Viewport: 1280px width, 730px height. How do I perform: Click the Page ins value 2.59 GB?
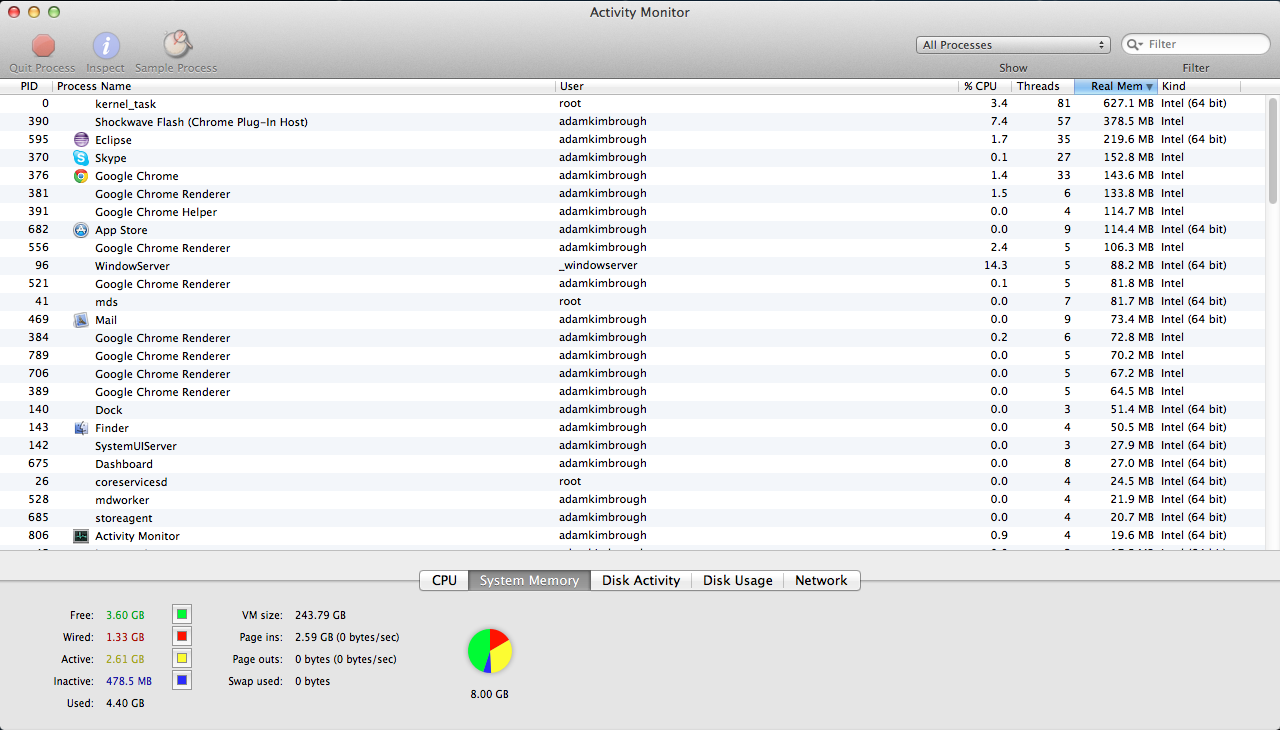click(x=348, y=637)
